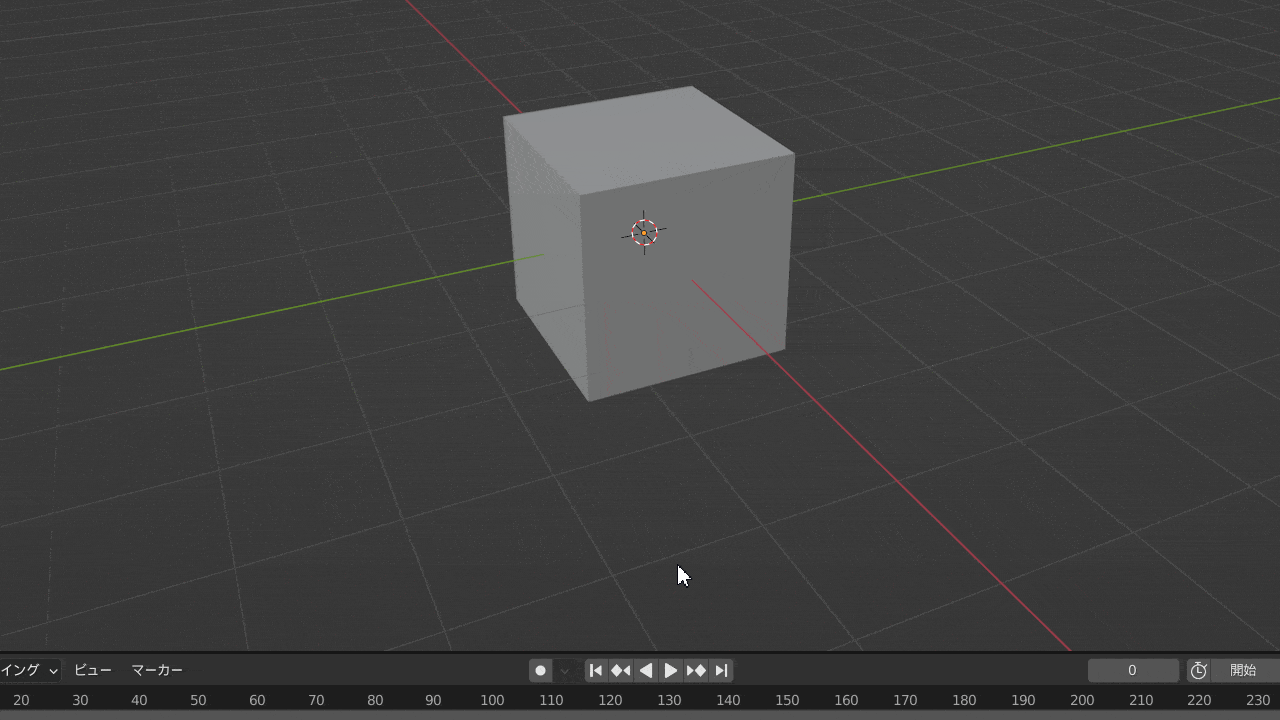
Task: Open the マーカー menu
Action: [156, 670]
